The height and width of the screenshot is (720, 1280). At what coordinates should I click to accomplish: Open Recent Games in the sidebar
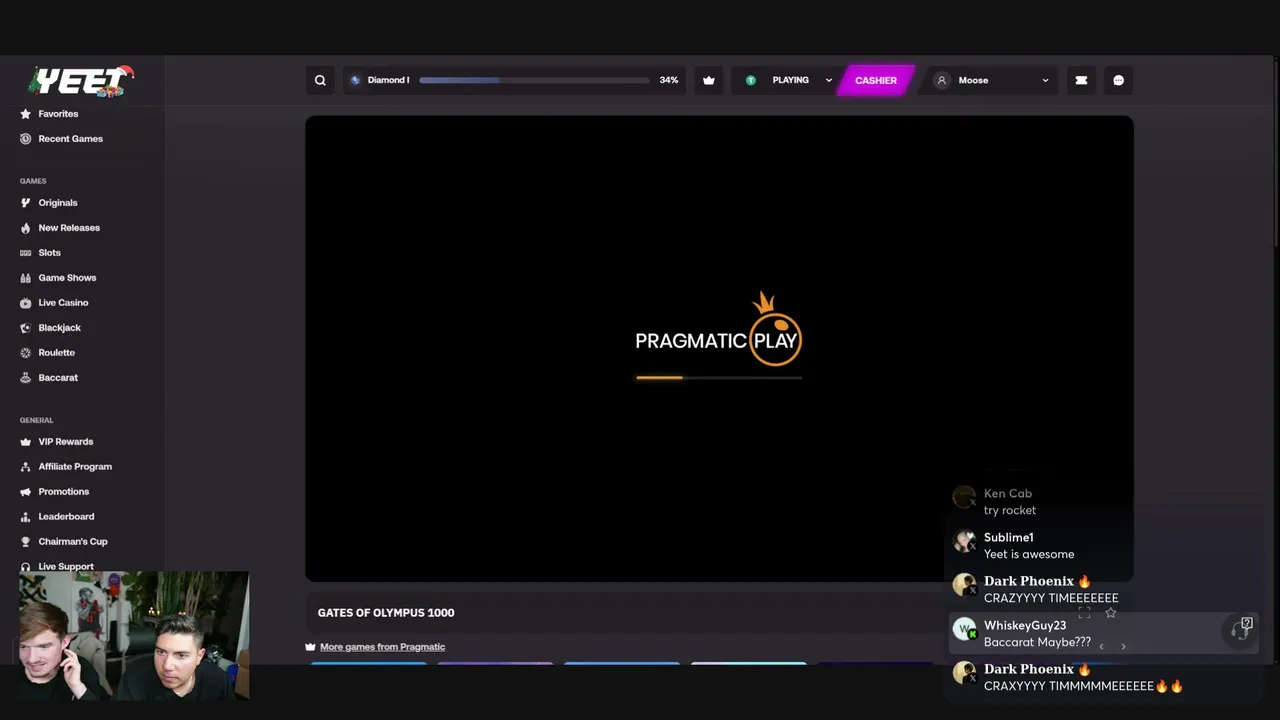click(61, 139)
